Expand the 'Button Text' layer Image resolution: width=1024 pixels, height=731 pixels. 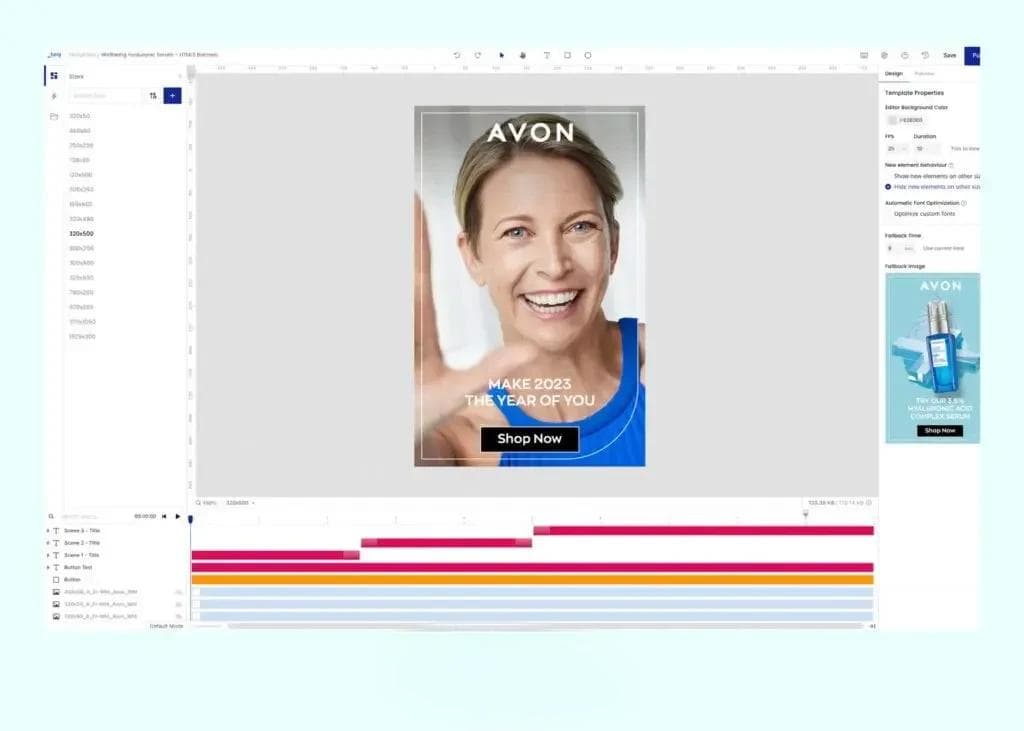tap(47, 567)
